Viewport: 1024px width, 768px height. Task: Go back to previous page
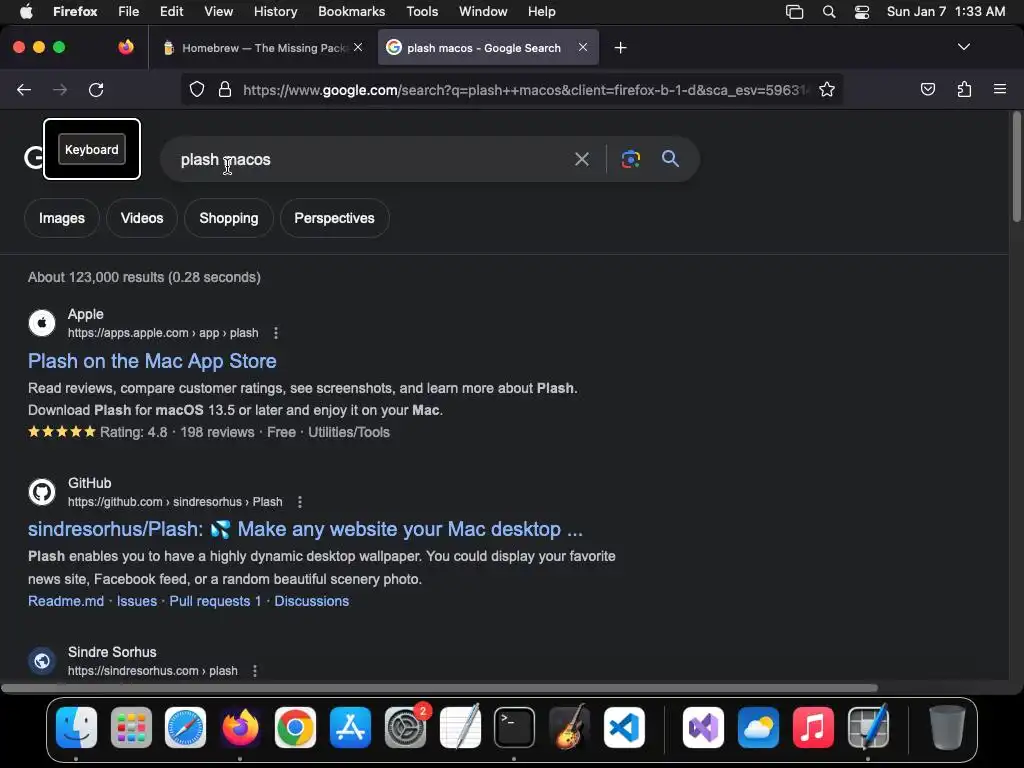24,89
